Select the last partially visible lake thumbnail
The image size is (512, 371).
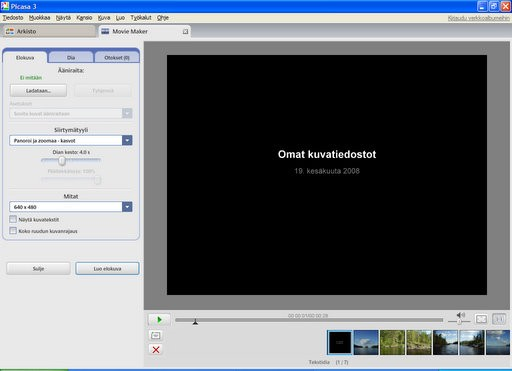498,342
